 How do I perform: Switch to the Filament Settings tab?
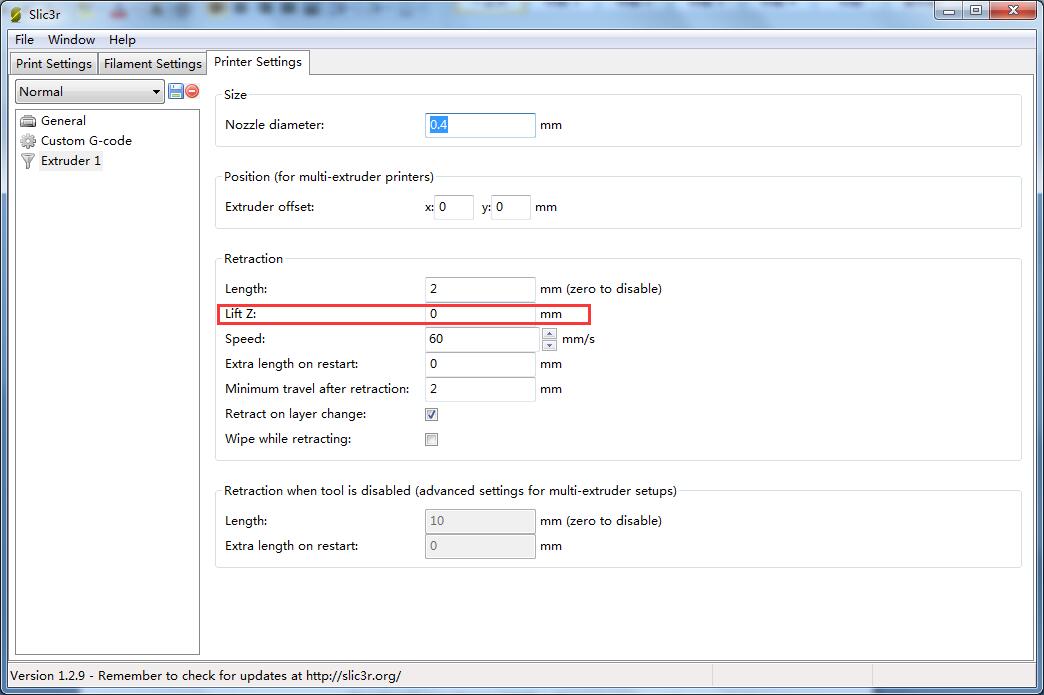pyautogui.click(x=152, y=64)
